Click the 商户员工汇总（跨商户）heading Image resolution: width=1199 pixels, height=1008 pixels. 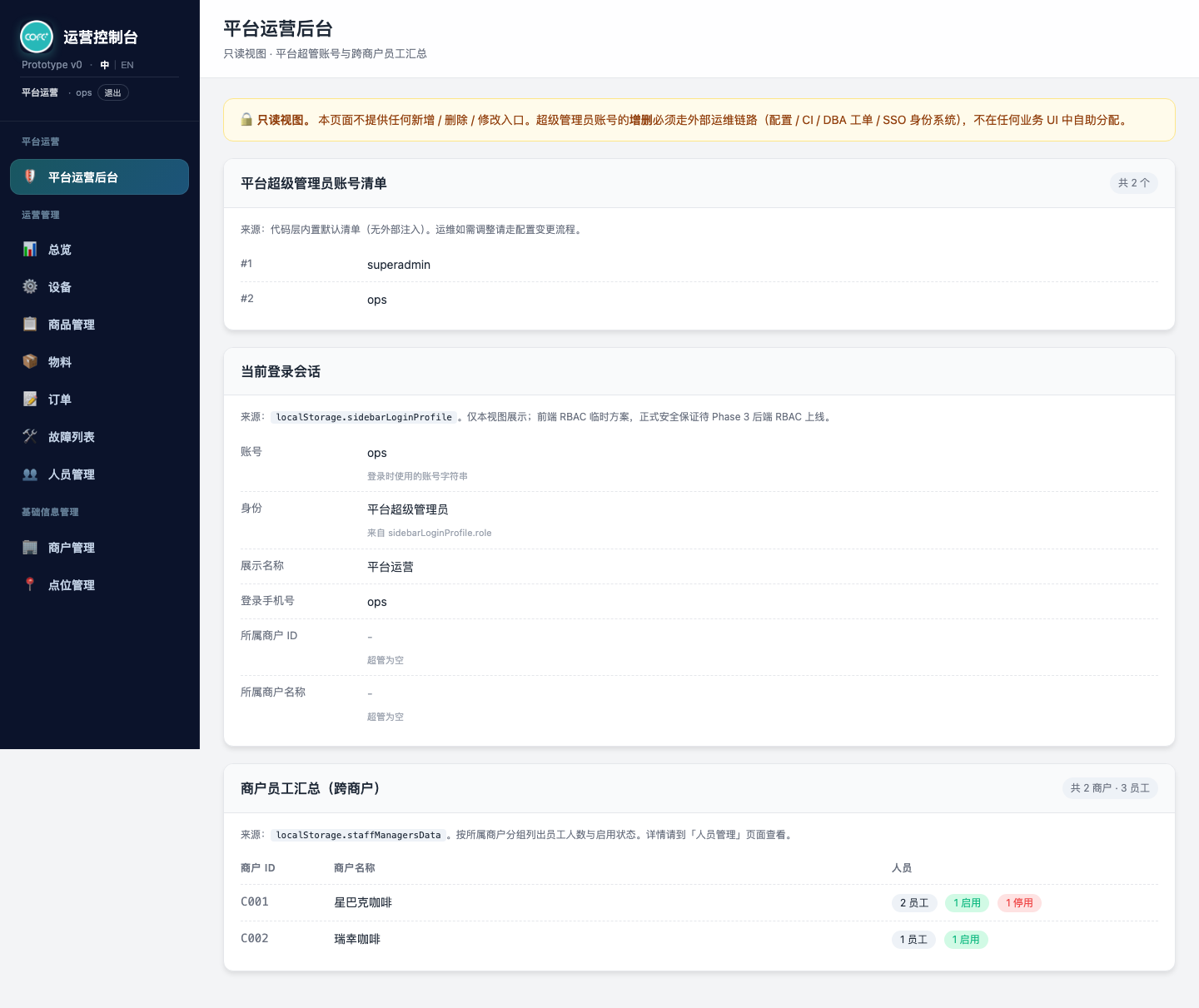coord(313,788)
